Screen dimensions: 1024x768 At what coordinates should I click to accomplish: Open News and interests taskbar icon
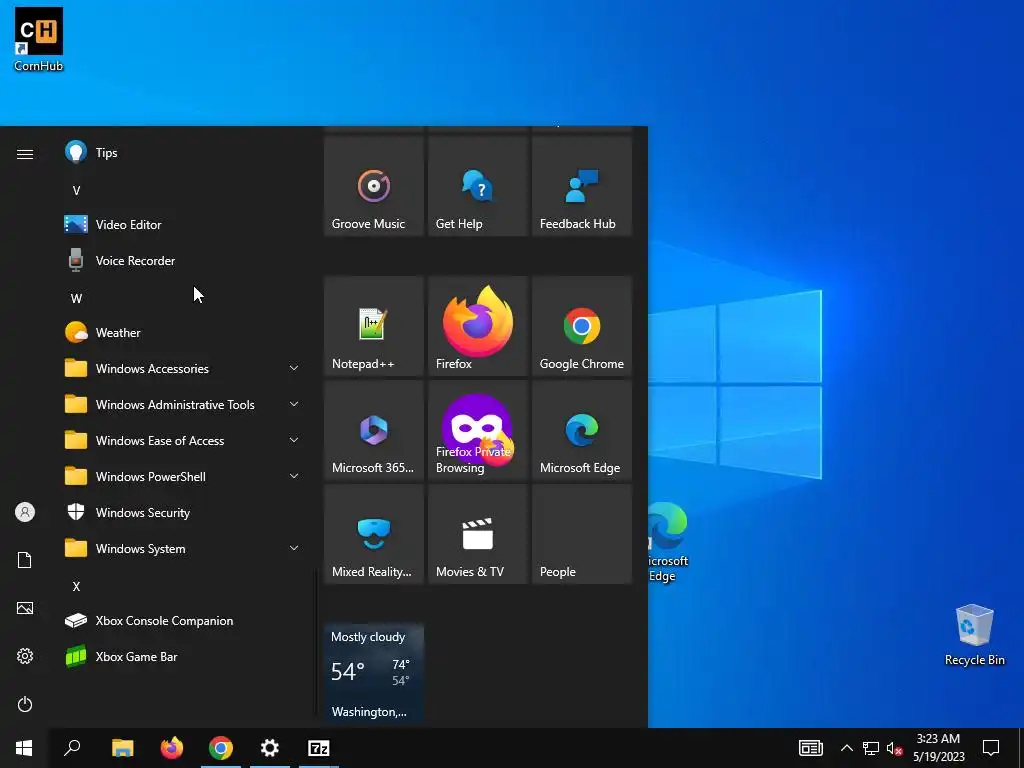point(810,748)
